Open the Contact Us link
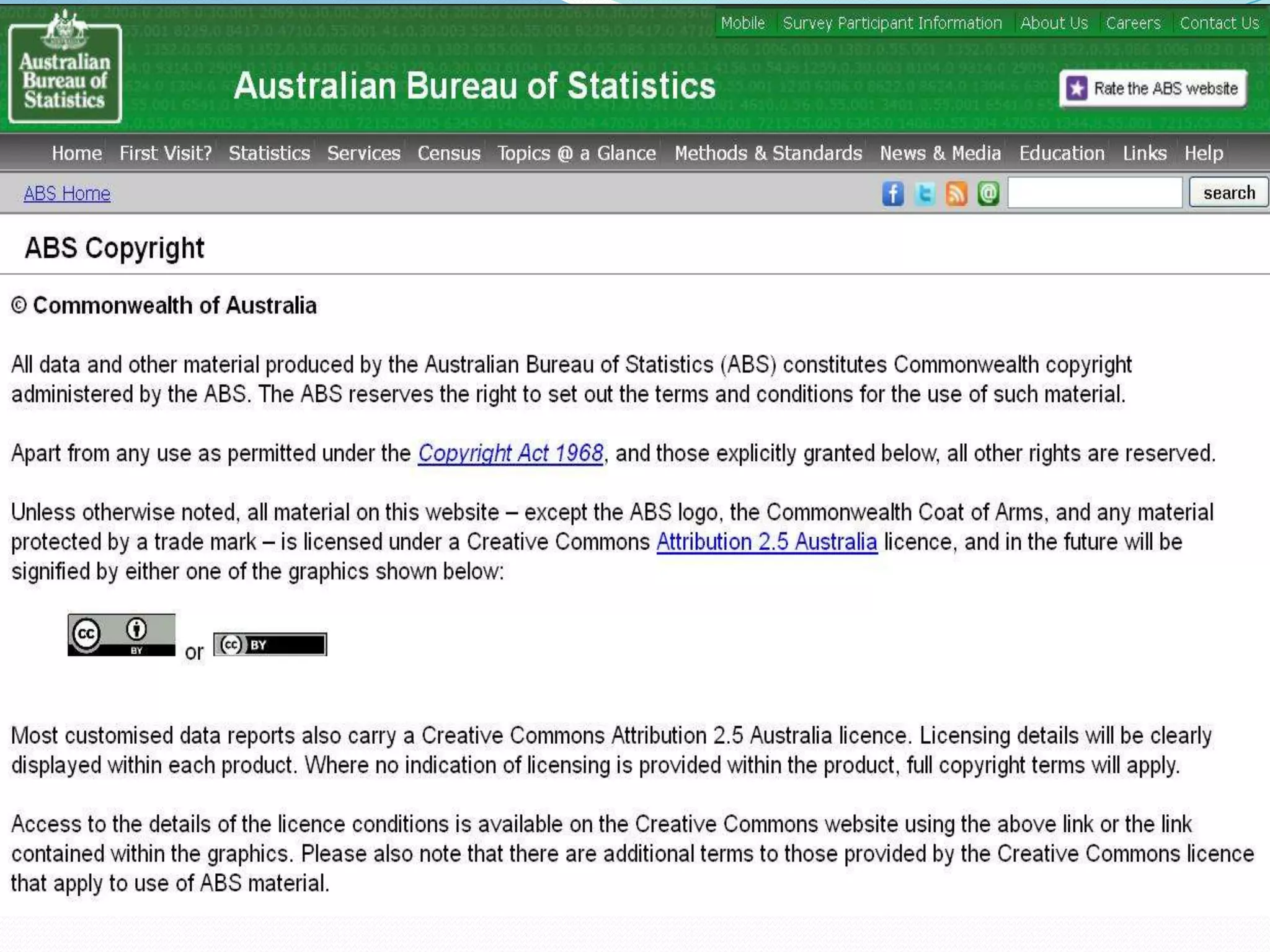Screen dimensions: 1270x952 1219,23
